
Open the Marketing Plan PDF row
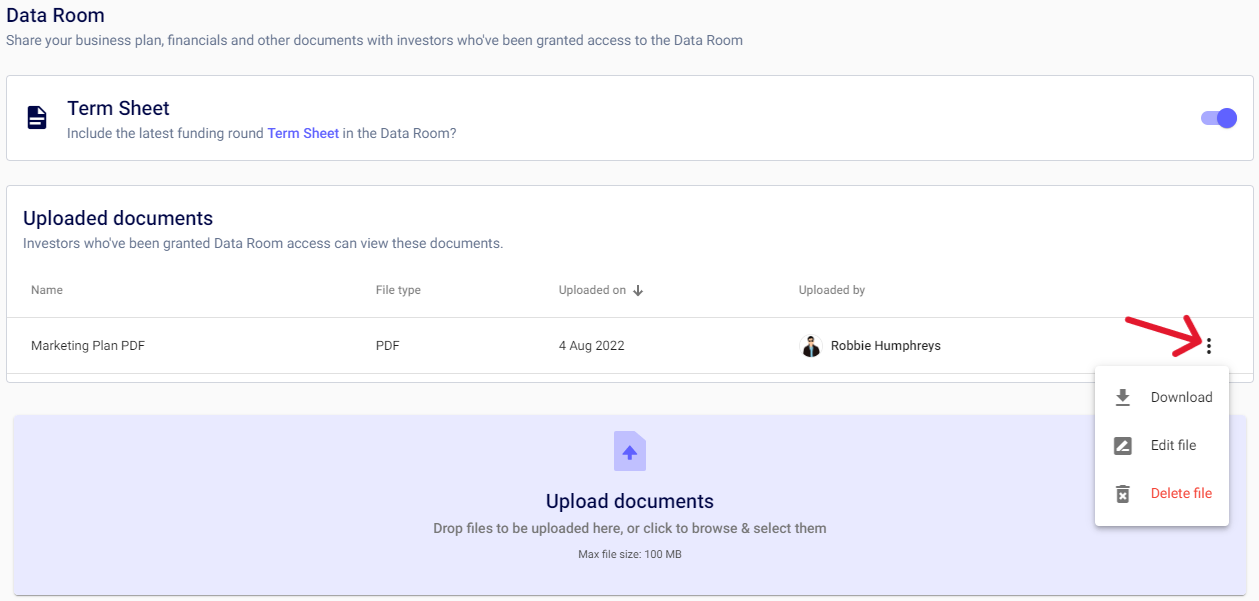point(630,346)
